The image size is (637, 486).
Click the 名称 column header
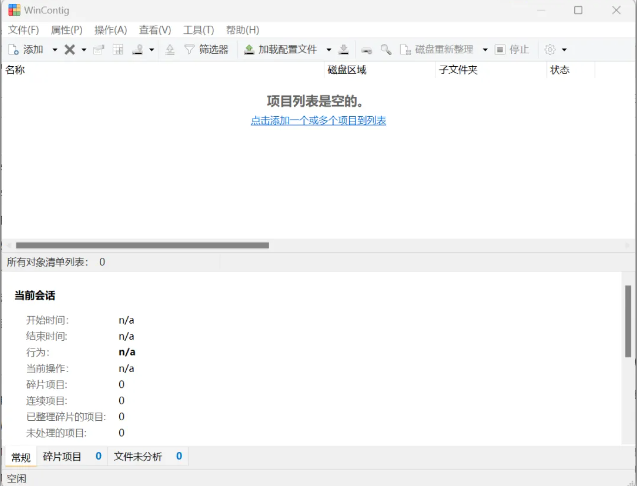[x=16, y=70]
